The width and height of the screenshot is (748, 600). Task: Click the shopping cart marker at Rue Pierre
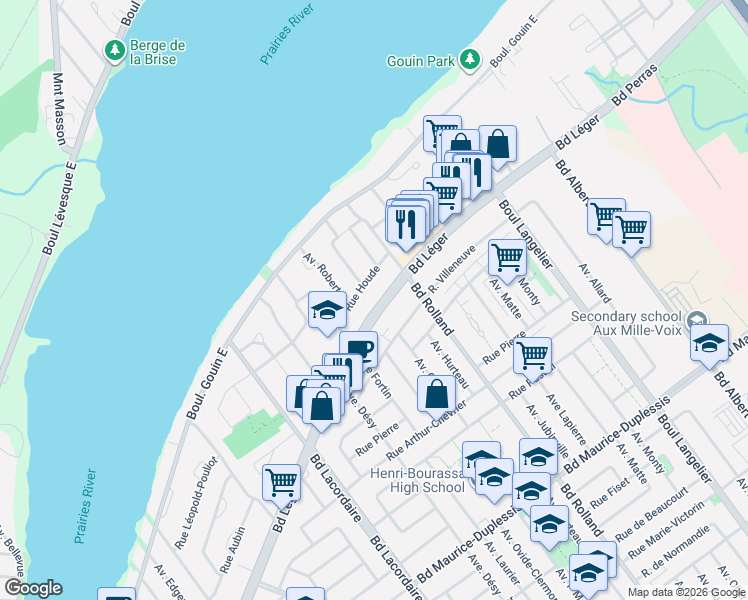pyautogui.click(x=532, y=358)
